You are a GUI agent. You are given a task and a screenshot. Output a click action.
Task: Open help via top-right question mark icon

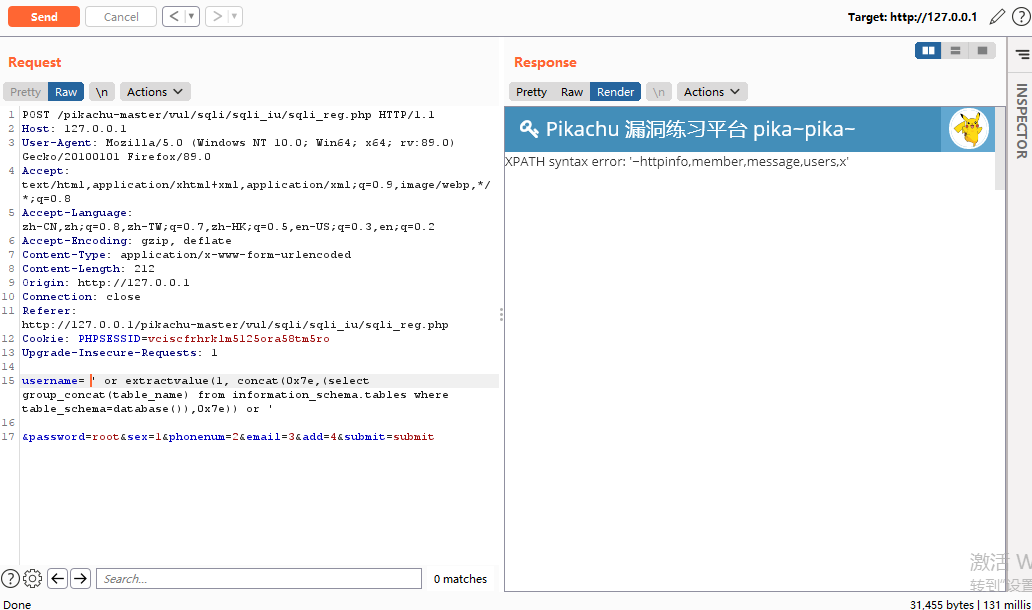tap(1021, 16)
